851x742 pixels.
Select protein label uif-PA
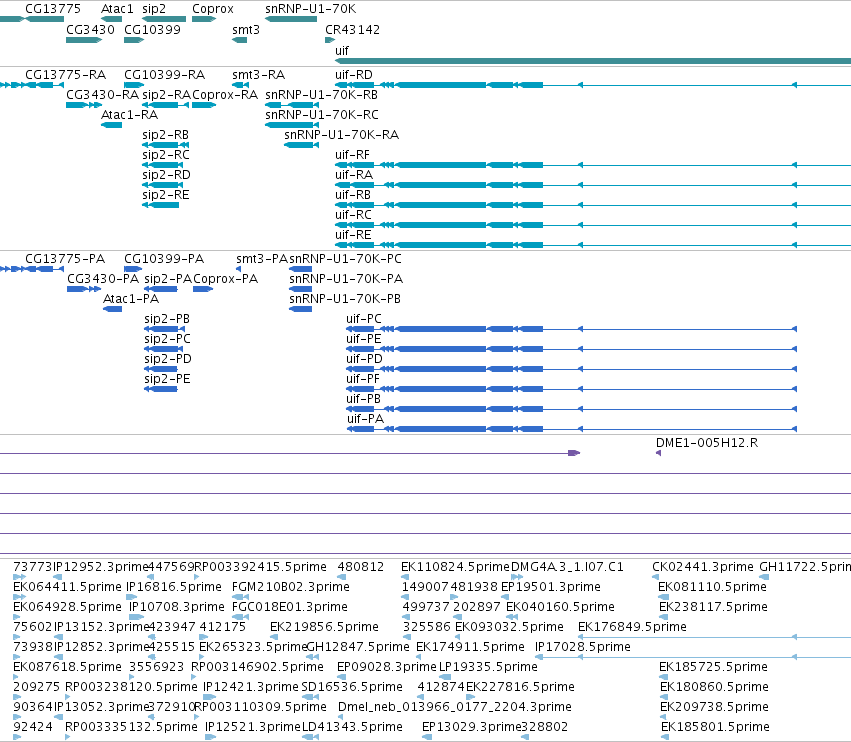(365, 419)
